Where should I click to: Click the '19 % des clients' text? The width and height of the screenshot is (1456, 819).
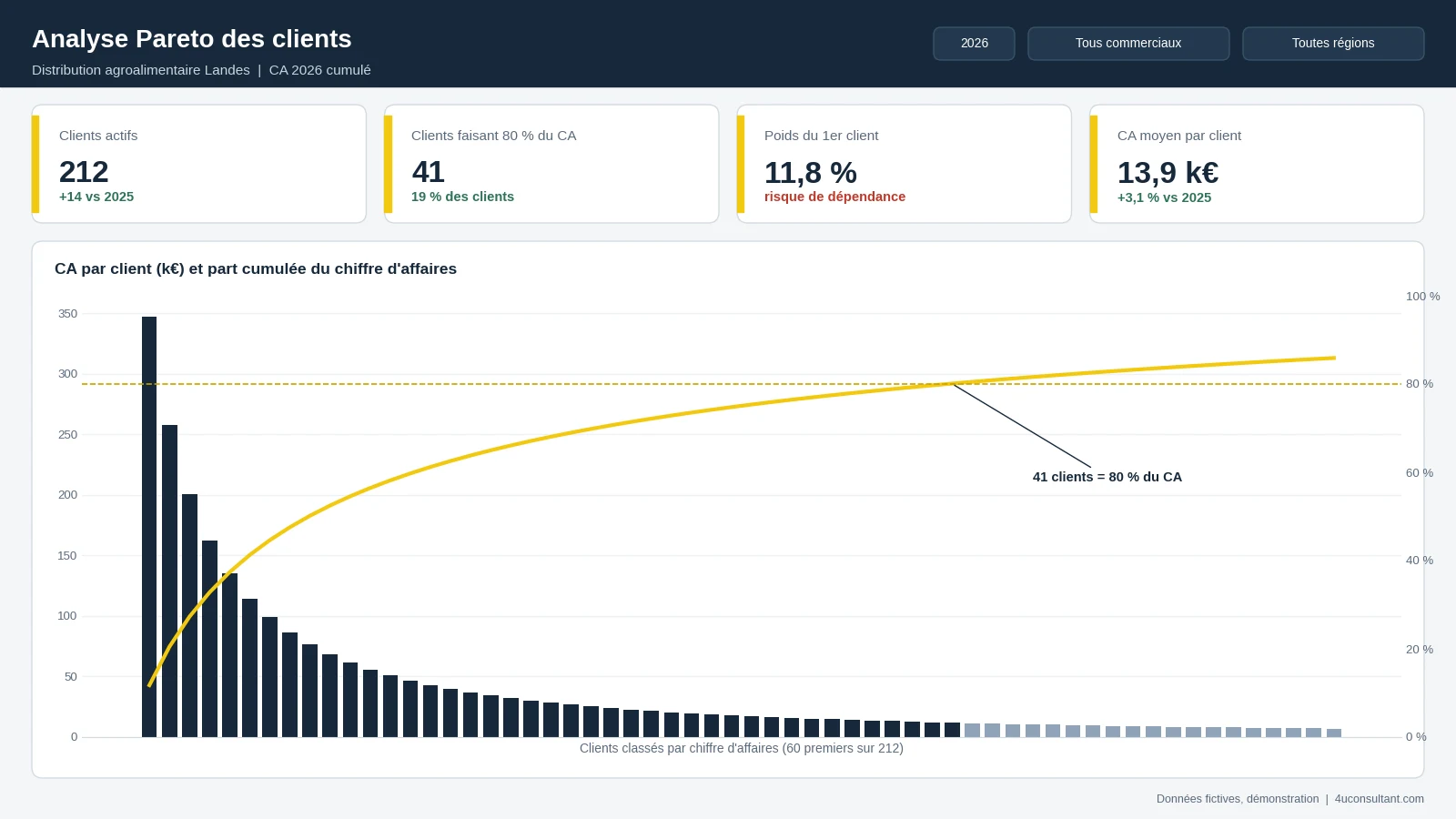point(462,197)
